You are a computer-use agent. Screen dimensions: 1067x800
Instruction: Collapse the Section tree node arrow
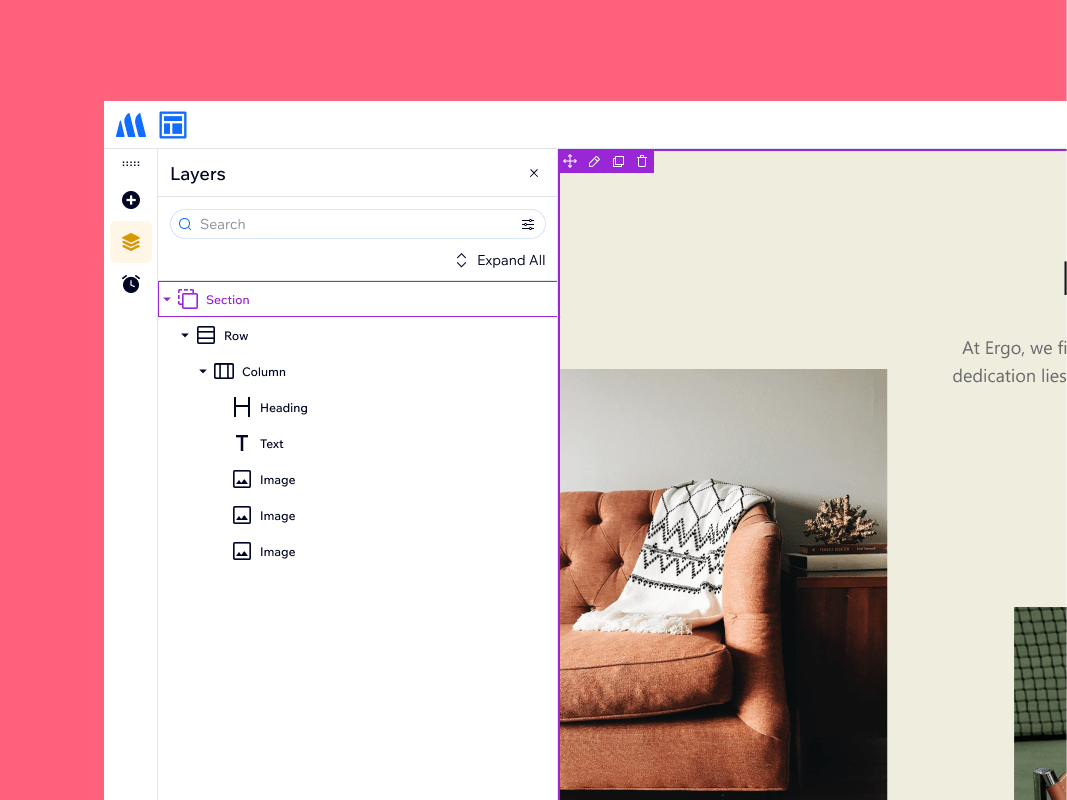click(167, 300)
